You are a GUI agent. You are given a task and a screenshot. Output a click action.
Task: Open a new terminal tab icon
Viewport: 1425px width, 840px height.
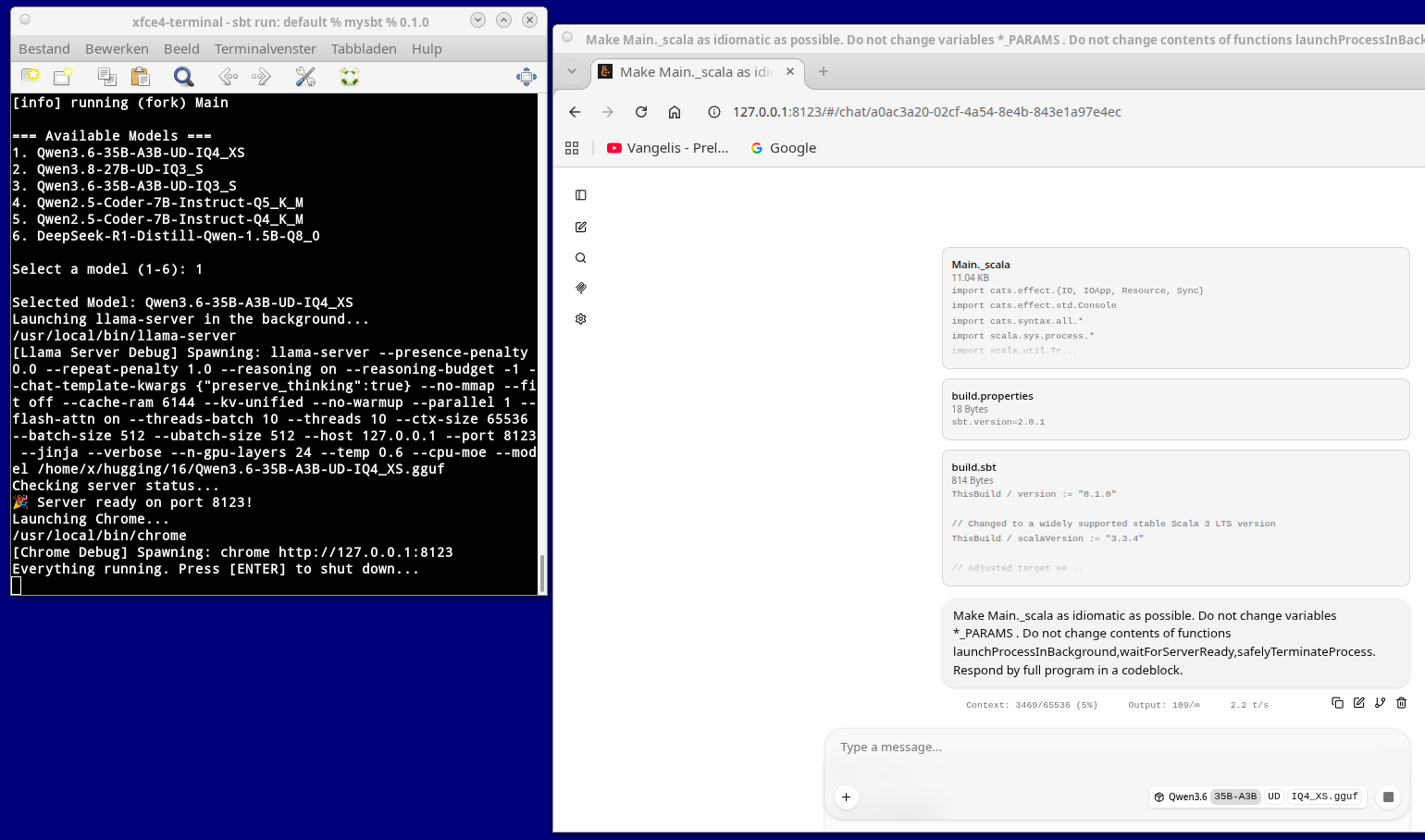pyautogui.click(x=31, y=77)
